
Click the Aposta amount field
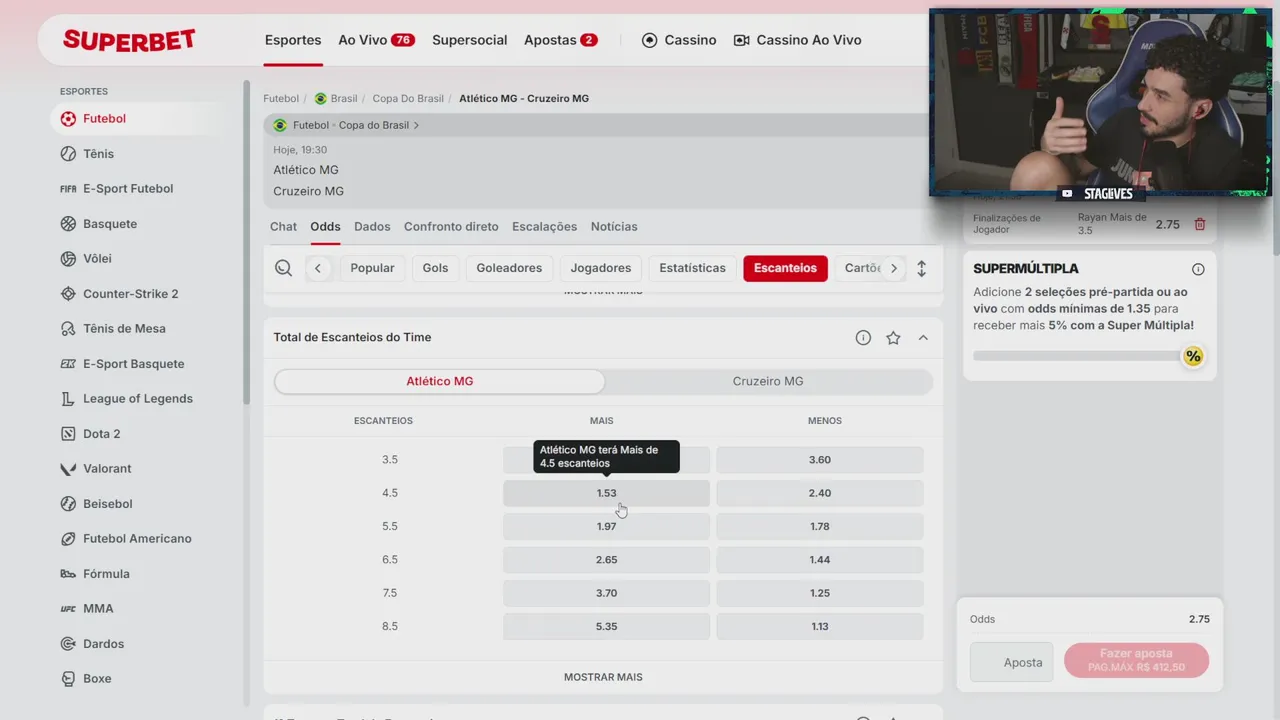(1011, 662)
